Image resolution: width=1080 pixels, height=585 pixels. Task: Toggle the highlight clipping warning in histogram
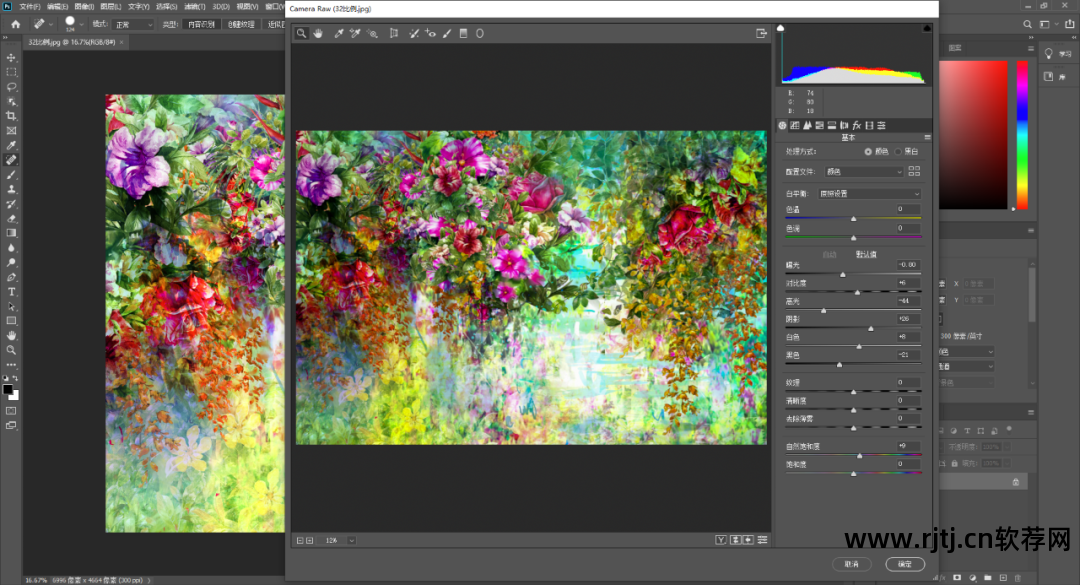tap(927, 28)
